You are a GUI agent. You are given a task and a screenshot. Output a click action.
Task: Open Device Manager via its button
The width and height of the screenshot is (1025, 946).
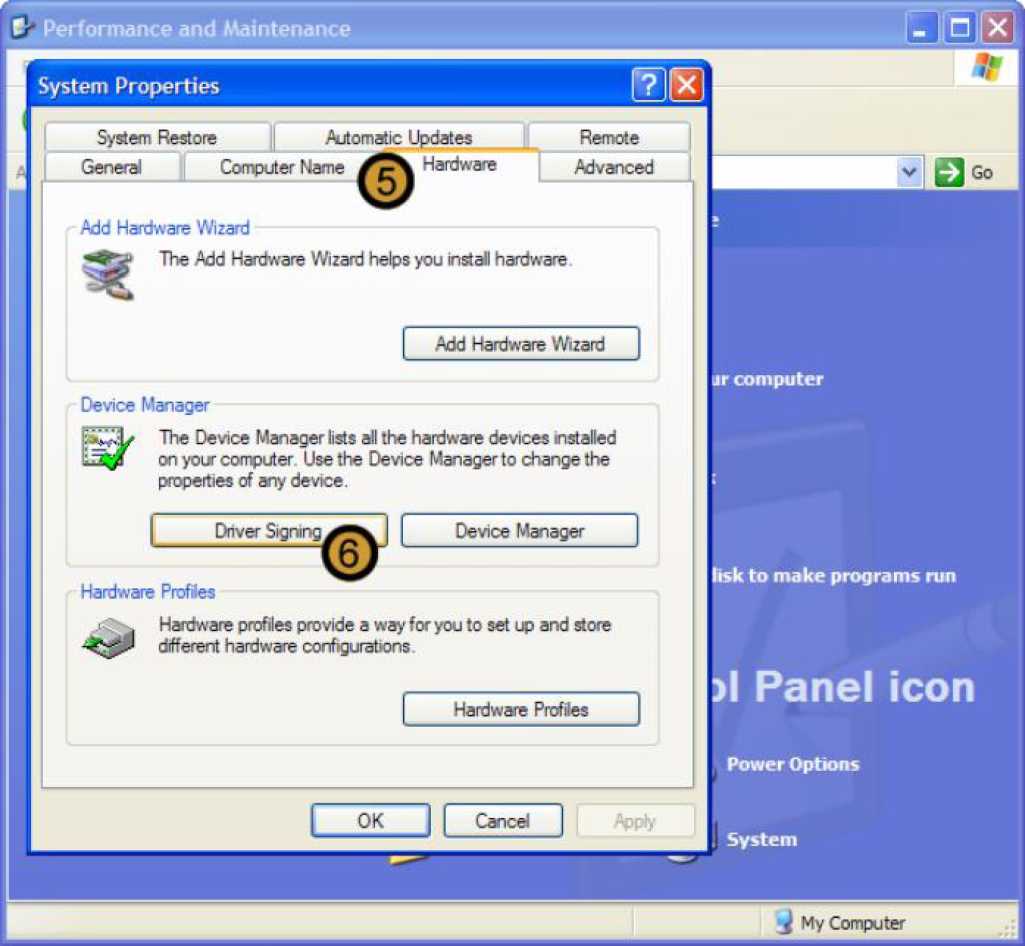(x=520, y=530)
